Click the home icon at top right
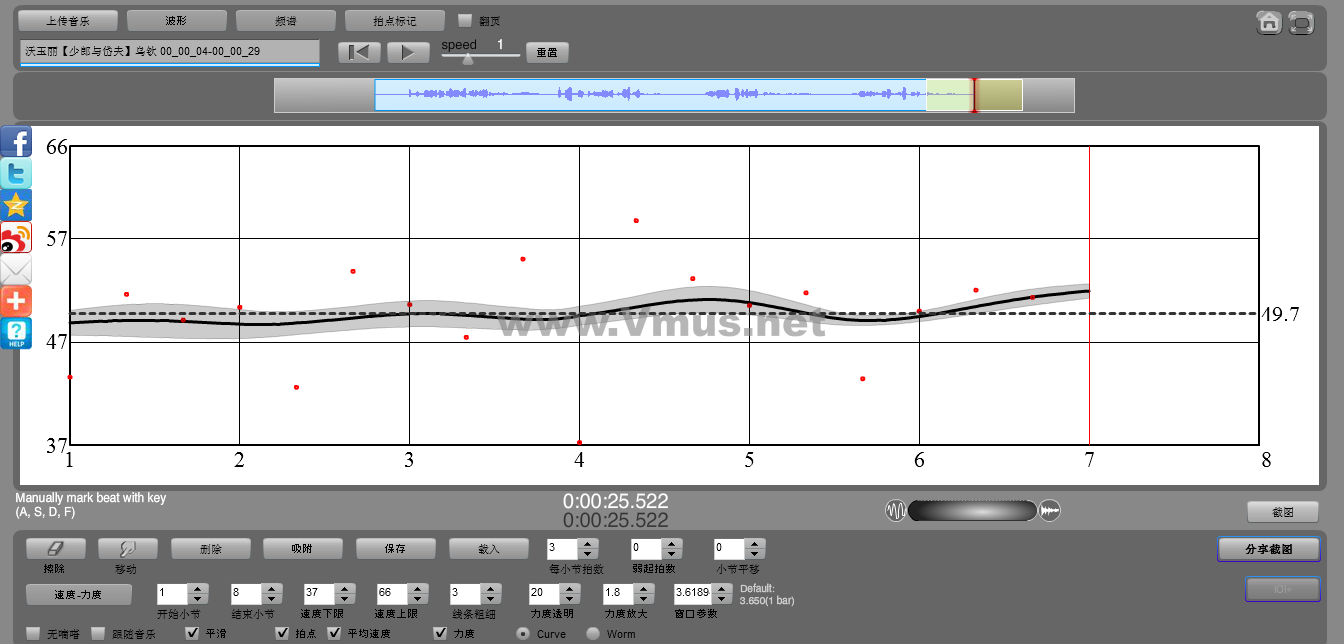 pyautogui.click(x=1269, y=22)
